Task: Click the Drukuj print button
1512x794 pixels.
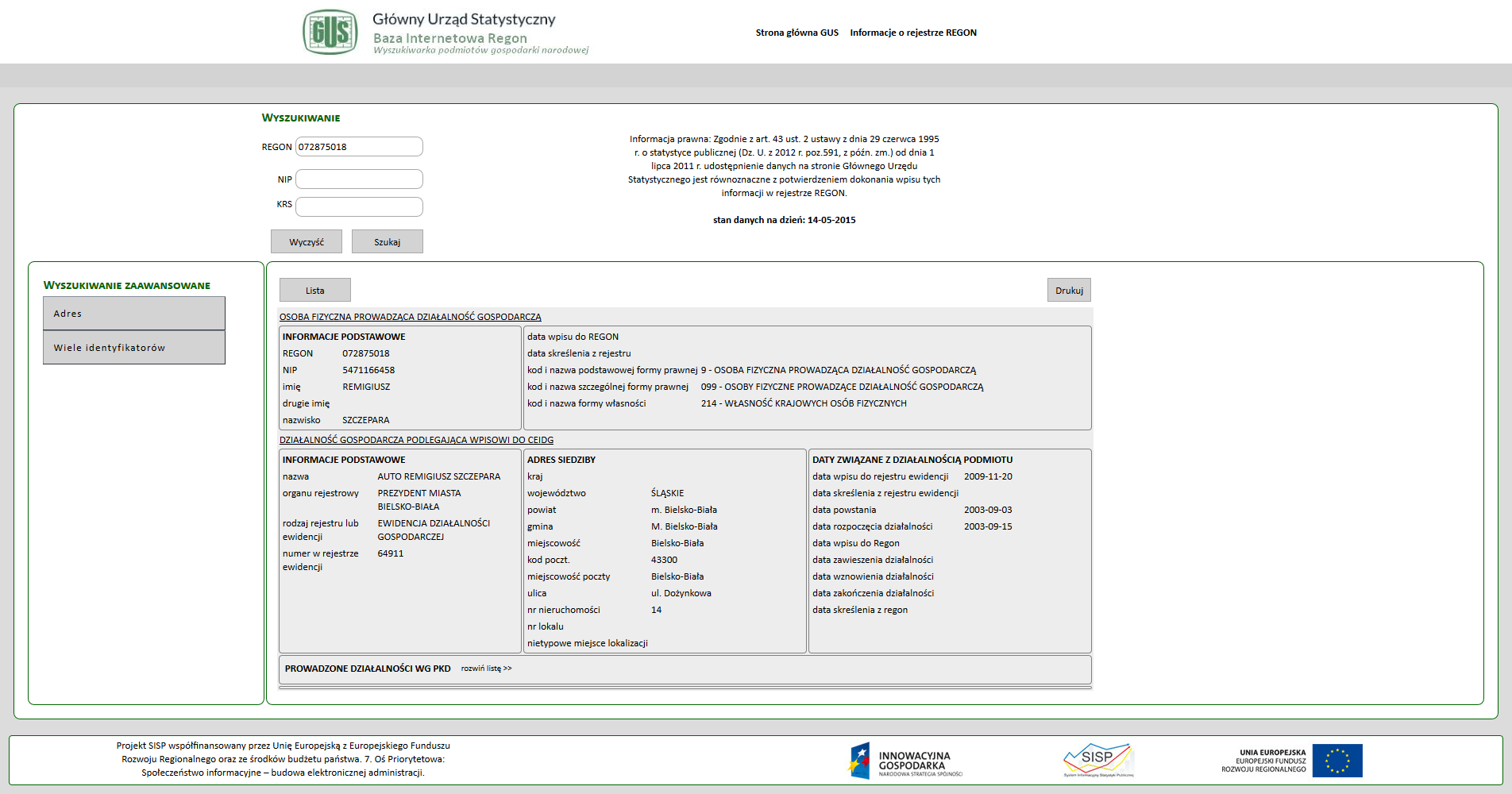Action: (1069, 290)
